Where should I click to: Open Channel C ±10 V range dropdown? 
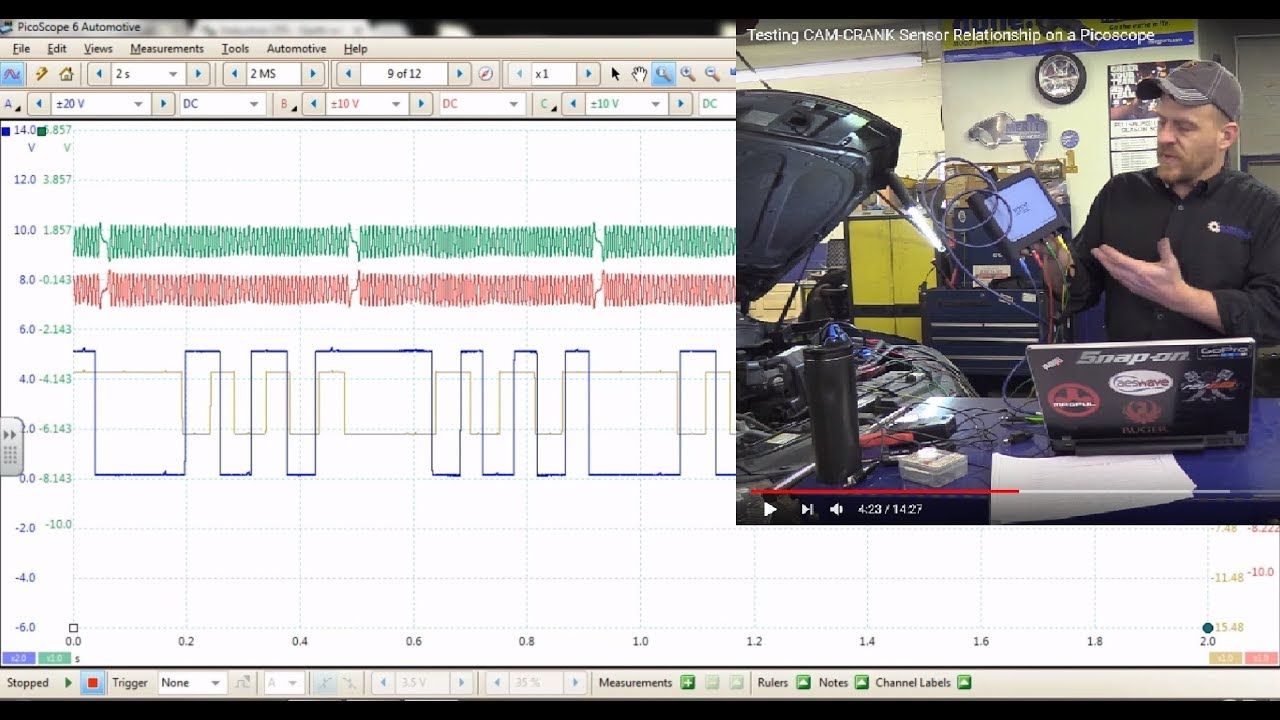(x=626, y=104)
